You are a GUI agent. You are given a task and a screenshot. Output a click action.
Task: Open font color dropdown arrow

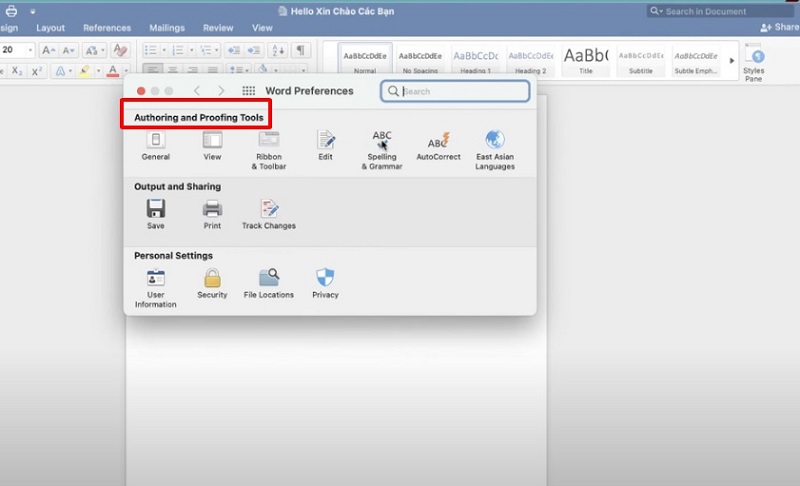[x=126, y=71]
